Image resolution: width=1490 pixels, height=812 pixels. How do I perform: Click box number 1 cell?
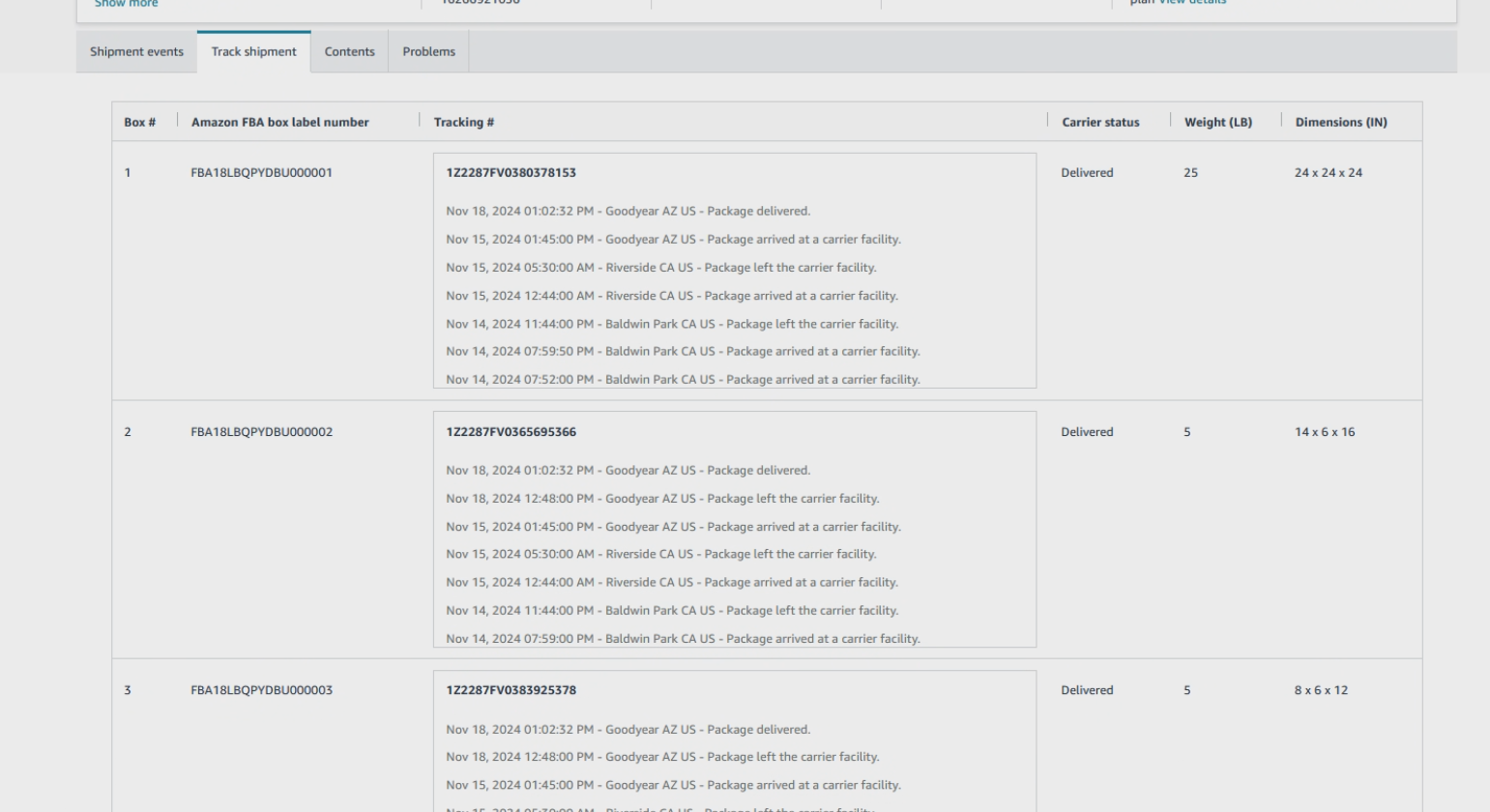(128, 173)
